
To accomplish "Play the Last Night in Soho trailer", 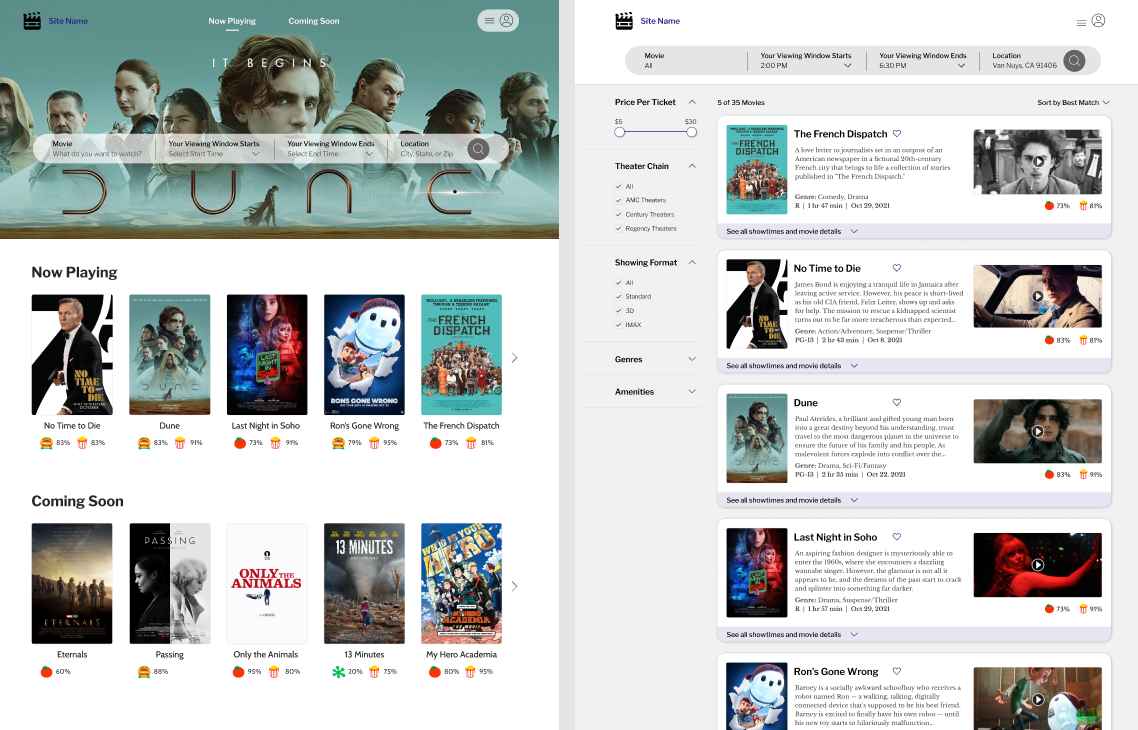I will click(1038, 565).
